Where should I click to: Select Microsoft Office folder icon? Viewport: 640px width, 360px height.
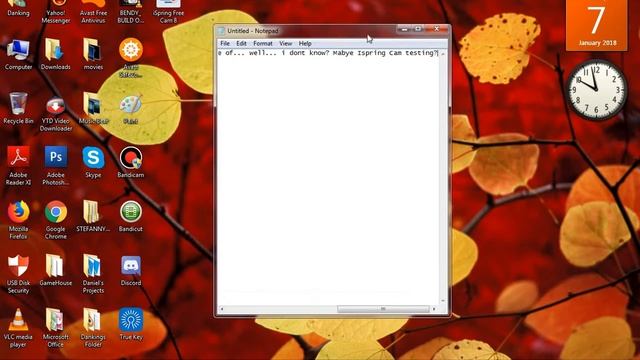pos(56,328)
